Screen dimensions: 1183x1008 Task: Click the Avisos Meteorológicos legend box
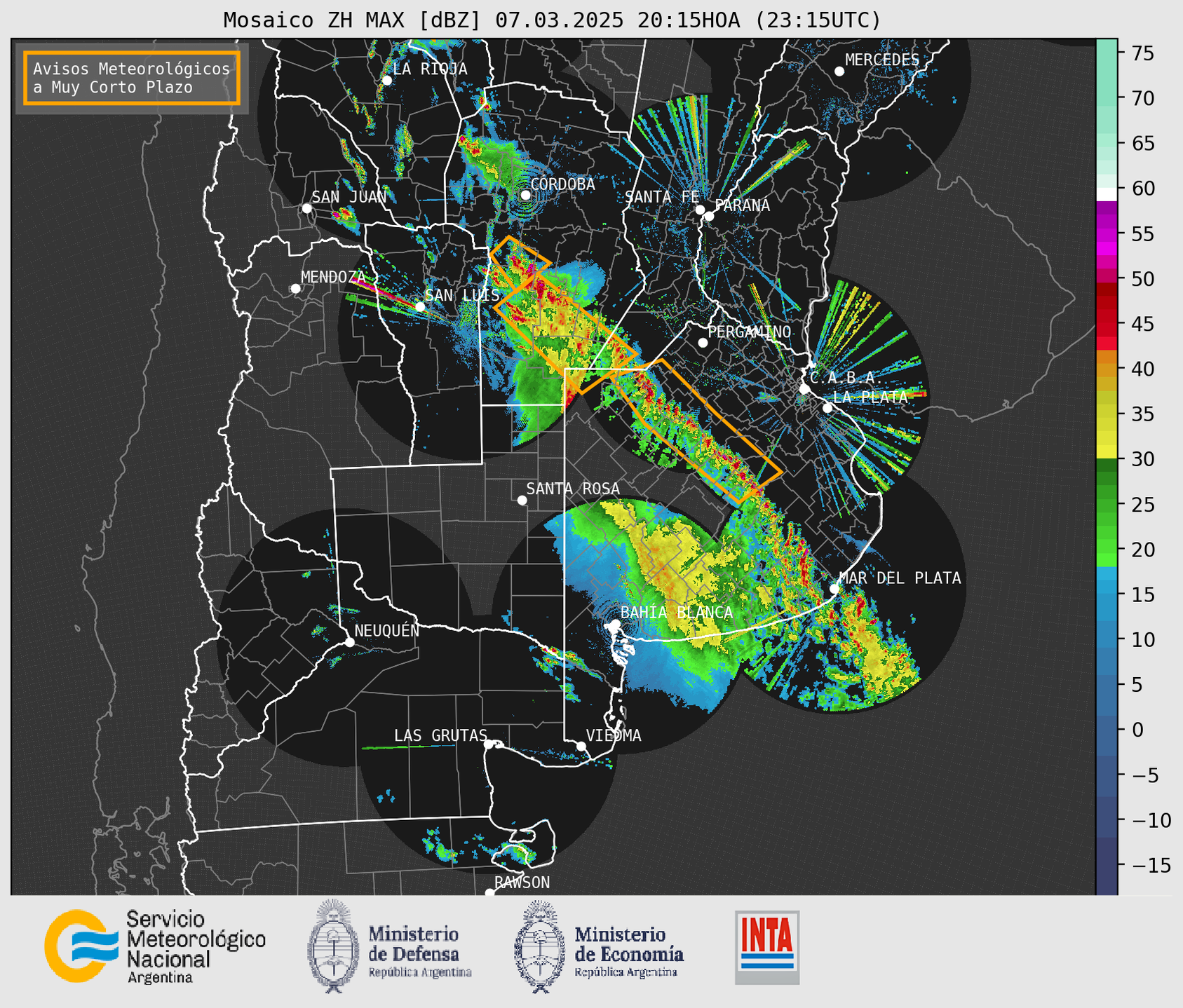(x=132, y=78)
